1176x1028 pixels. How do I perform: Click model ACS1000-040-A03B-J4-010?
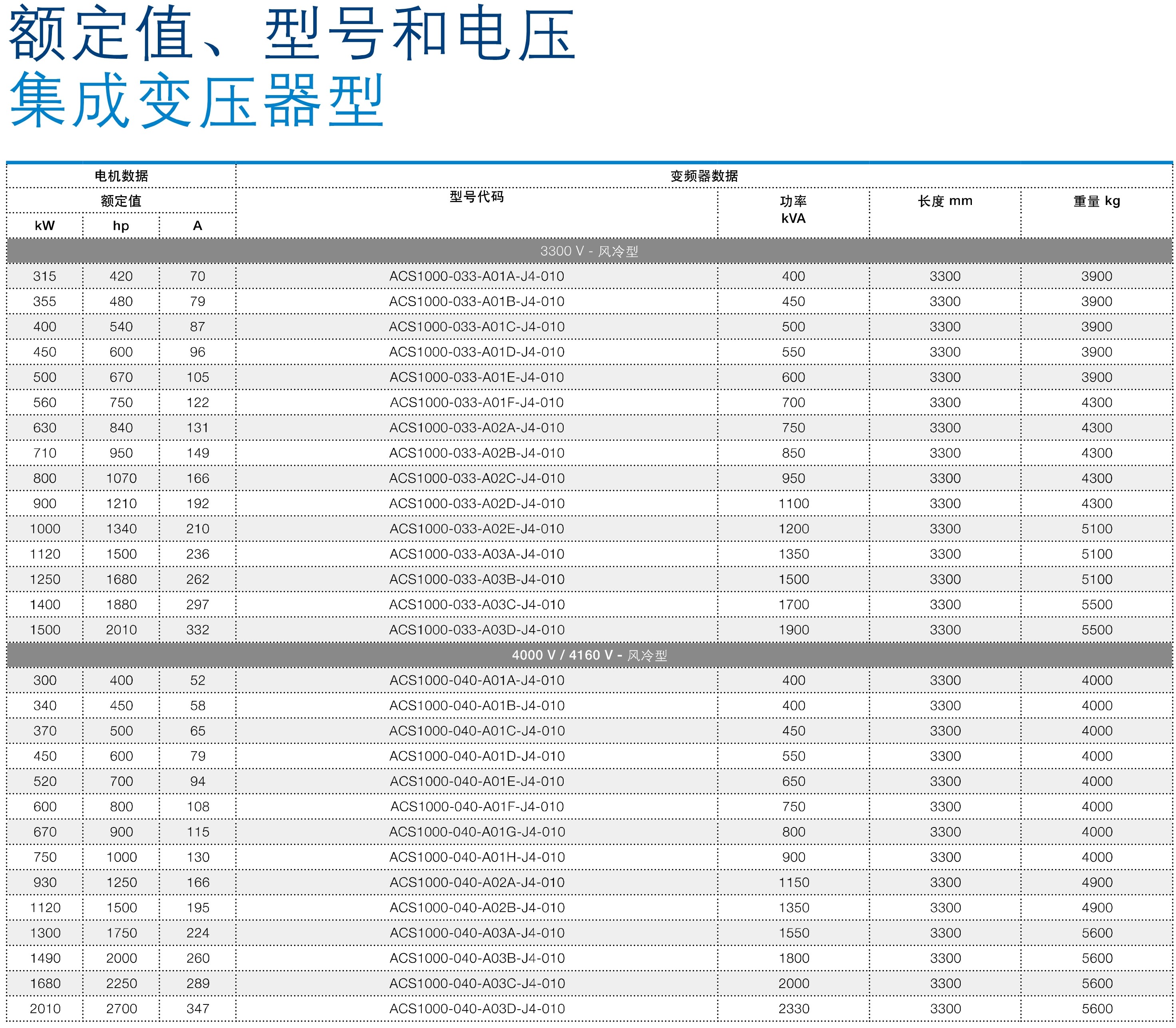pos(477,958)
